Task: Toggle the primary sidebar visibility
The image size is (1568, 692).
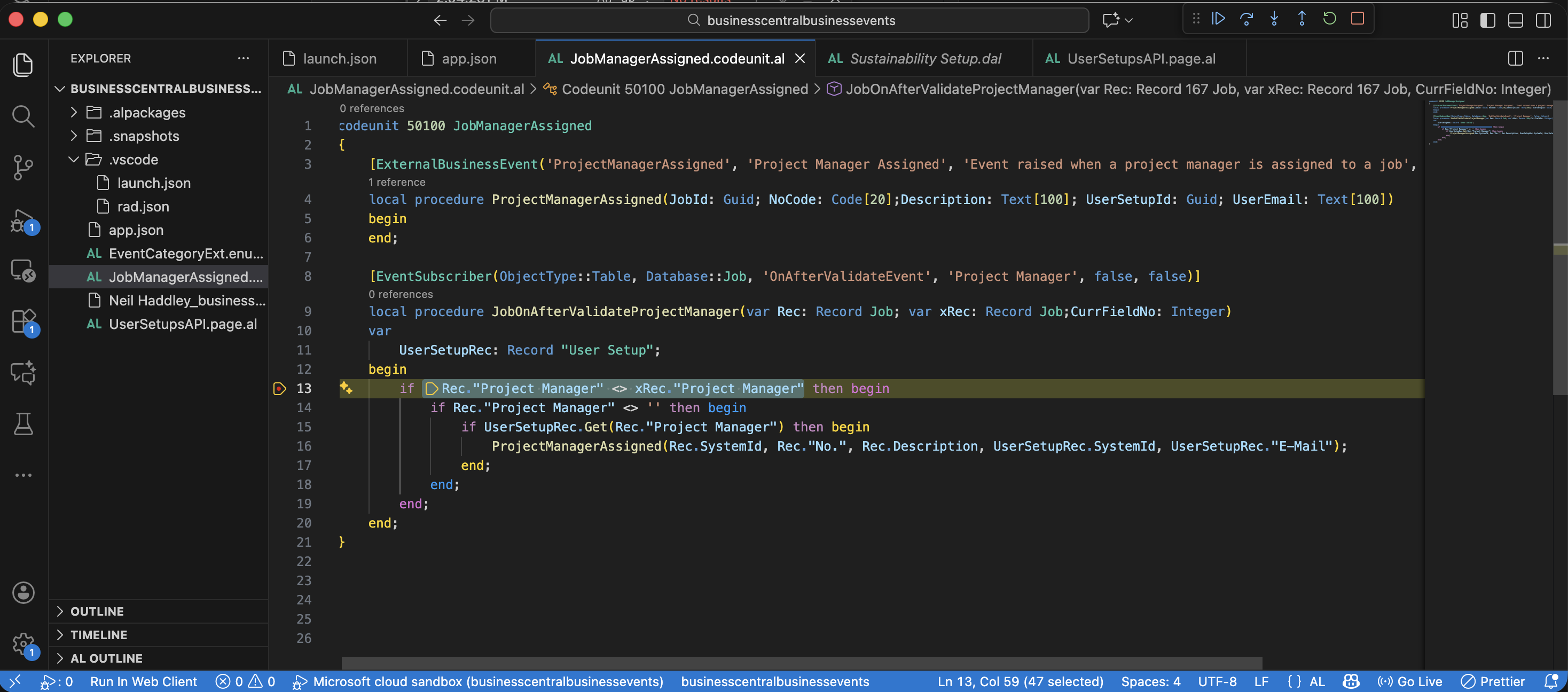Action: [1488, 19]
